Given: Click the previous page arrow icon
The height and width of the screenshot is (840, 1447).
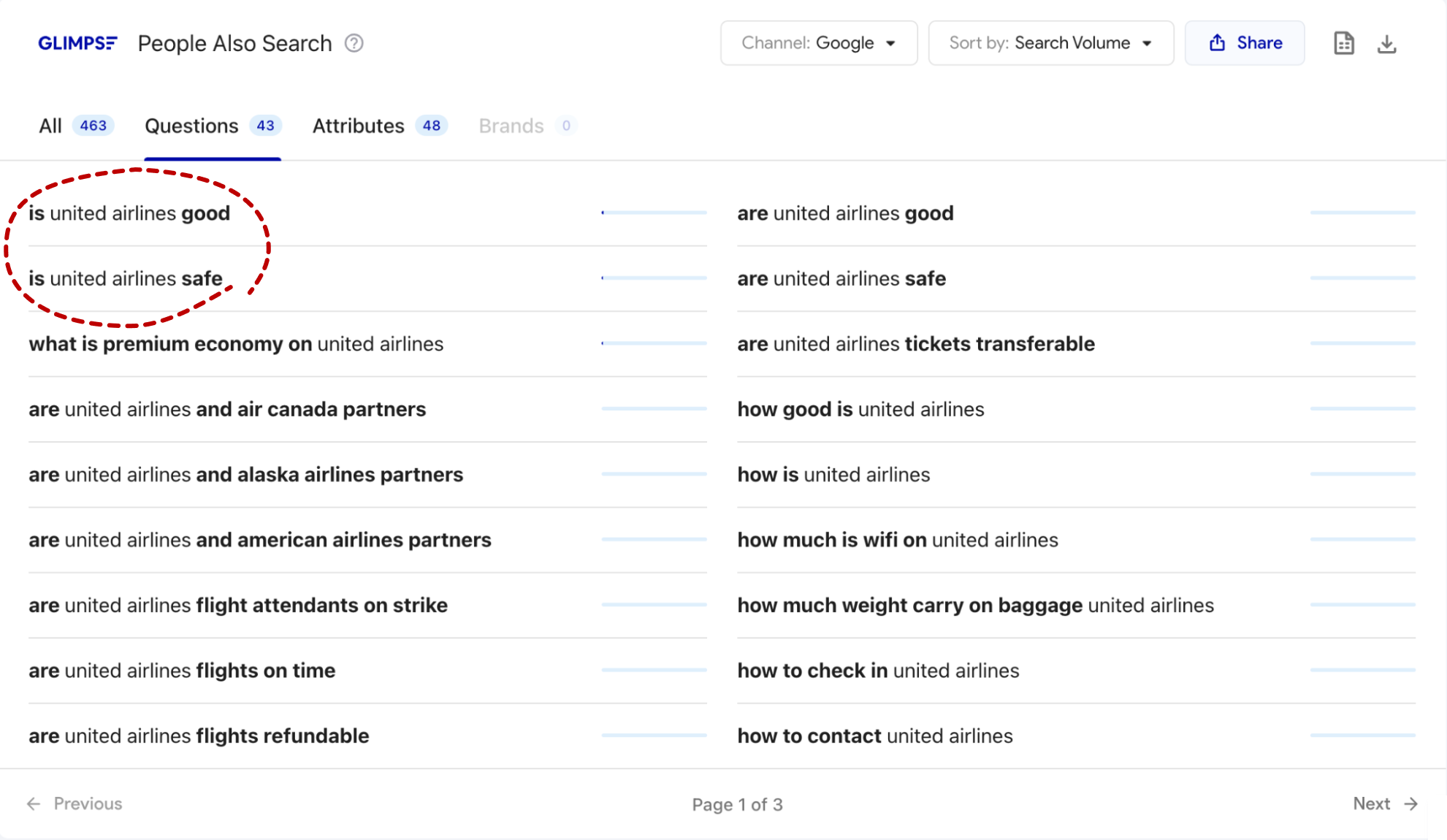Looking at the screenshot, I should point(34,804).
